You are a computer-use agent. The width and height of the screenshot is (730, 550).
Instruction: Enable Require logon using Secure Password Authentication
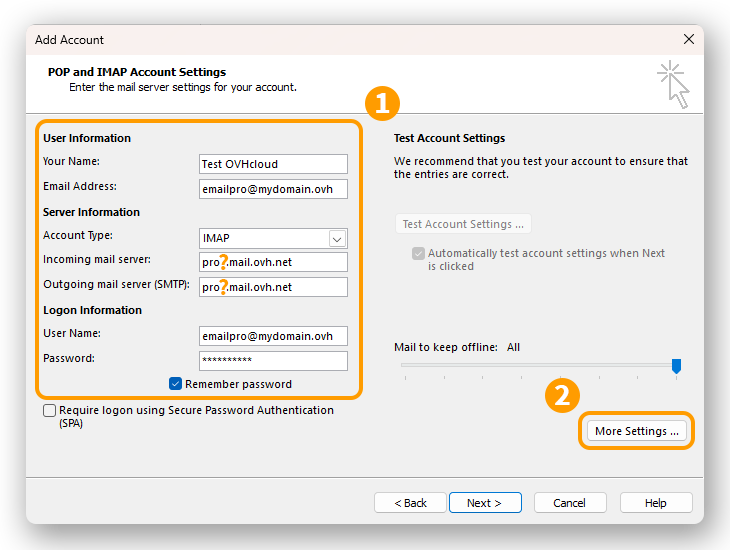[x=49, y=411]
